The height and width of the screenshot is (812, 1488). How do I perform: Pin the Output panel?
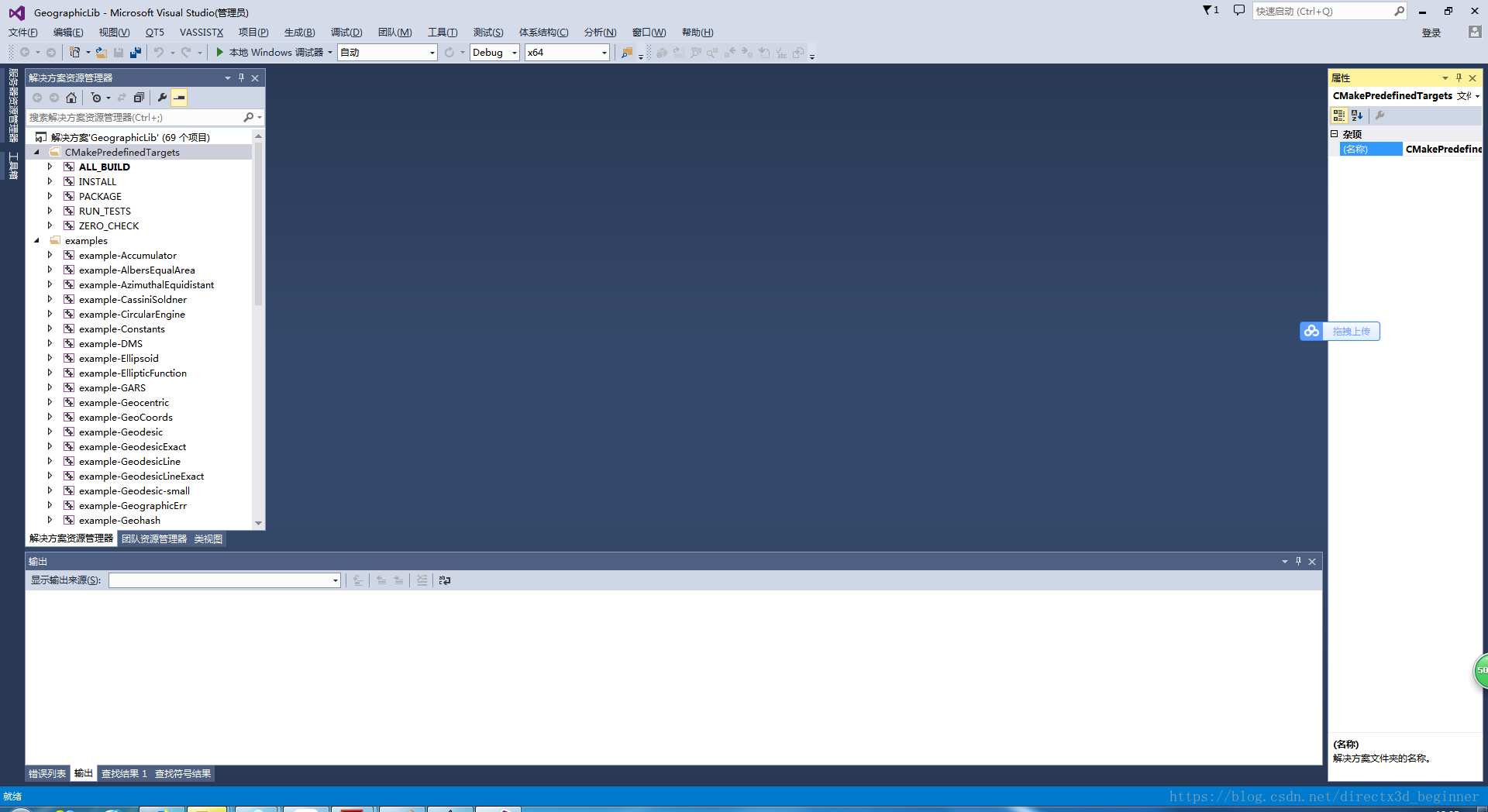pos(1298,562)
